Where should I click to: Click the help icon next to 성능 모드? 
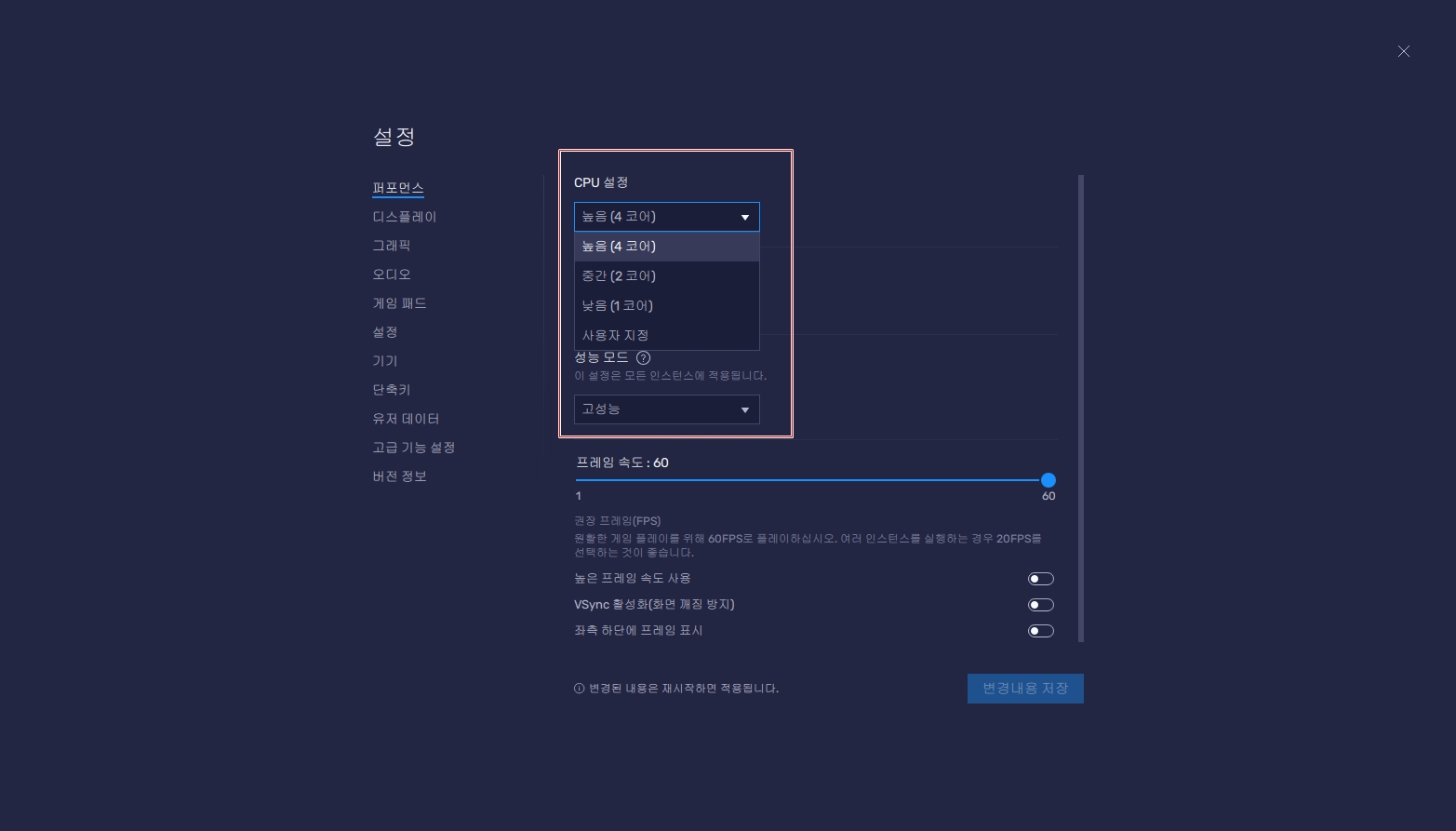643,357
